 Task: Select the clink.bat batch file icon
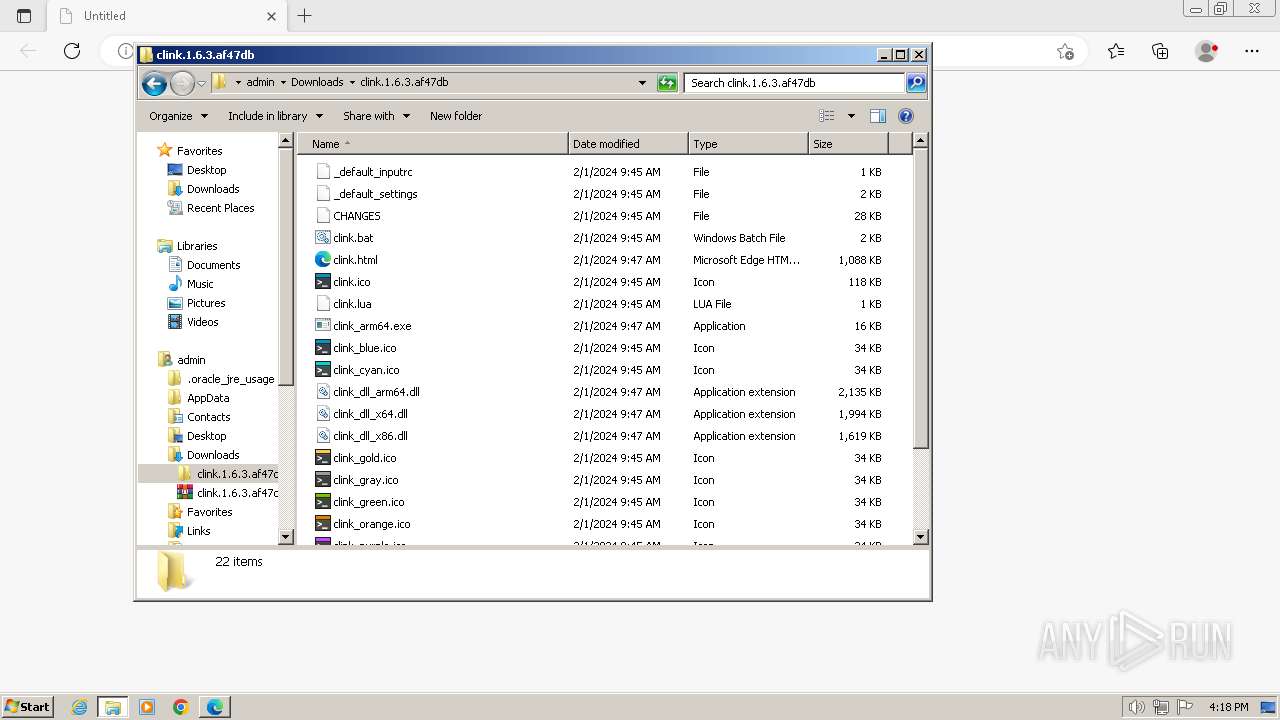[x=323, y=238]
